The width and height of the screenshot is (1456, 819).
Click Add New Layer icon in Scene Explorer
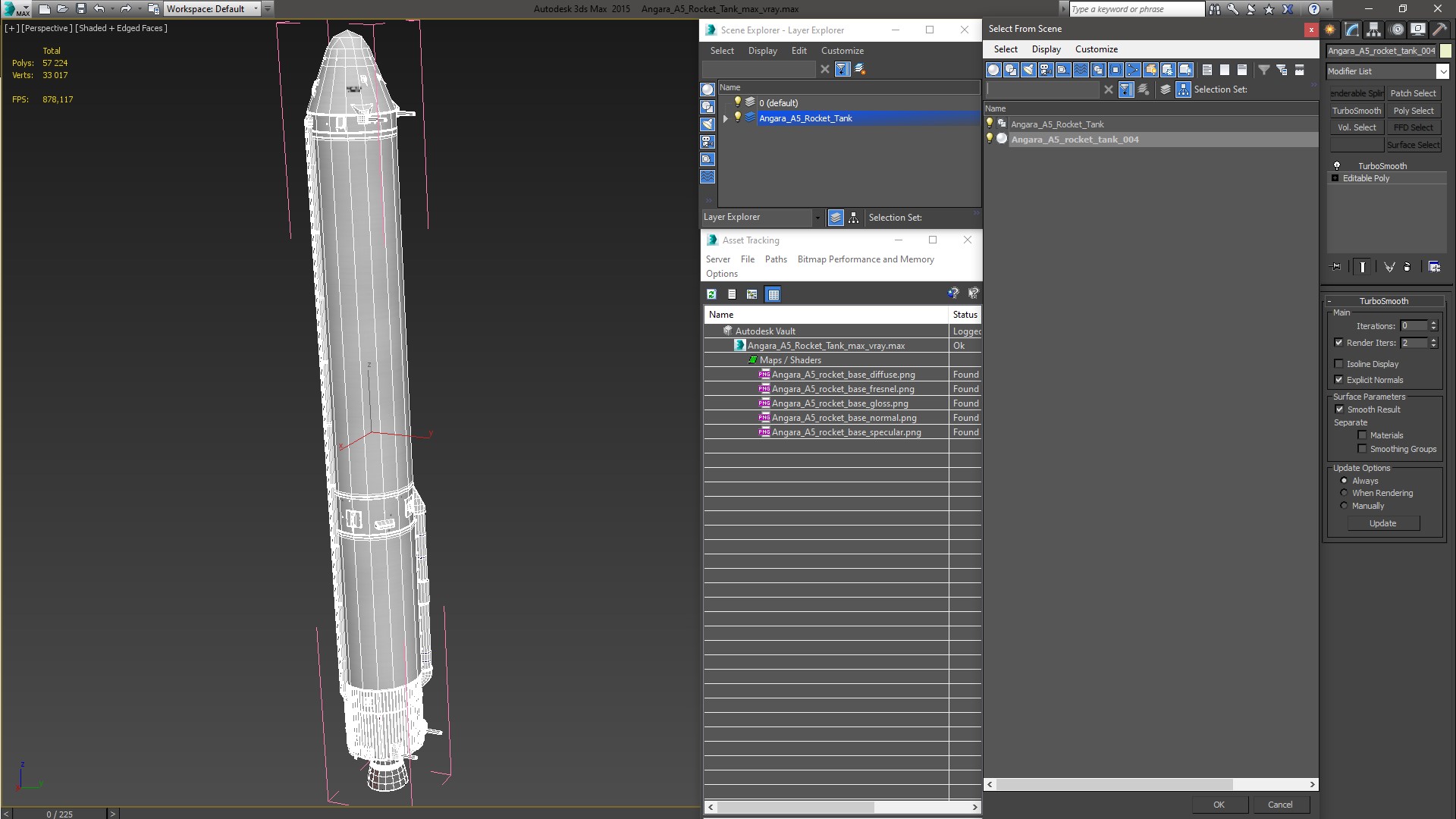click(860, 69)
